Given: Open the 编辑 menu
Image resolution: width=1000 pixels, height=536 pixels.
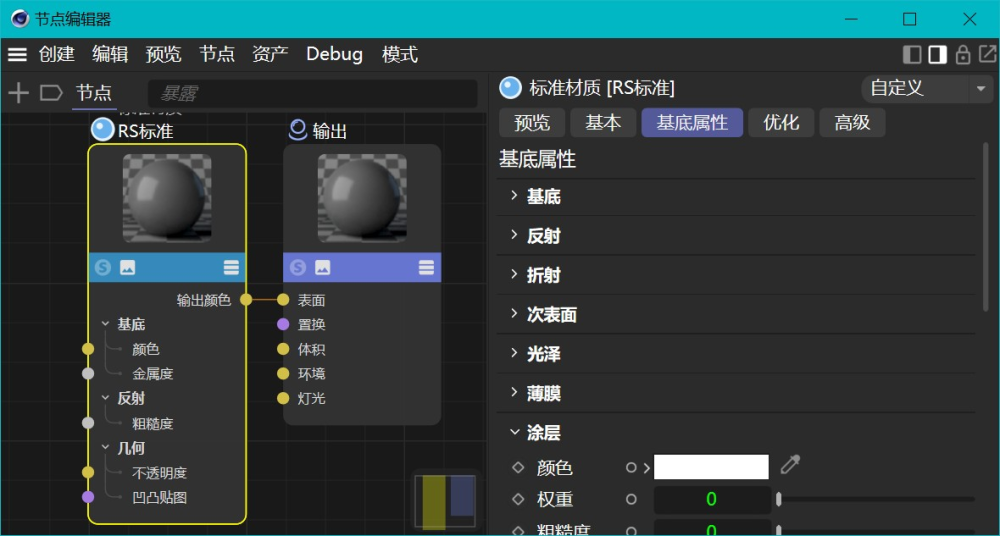Looking at the screenshot, I should click(x=110, y=55).
